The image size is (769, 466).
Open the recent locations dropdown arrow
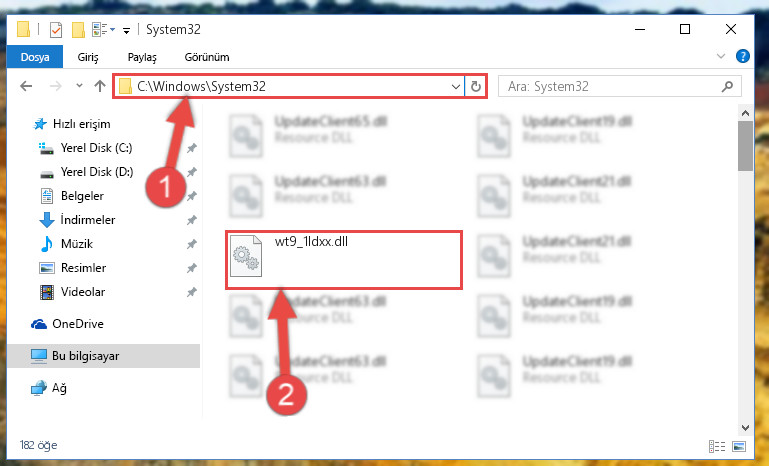coord(79,86)
